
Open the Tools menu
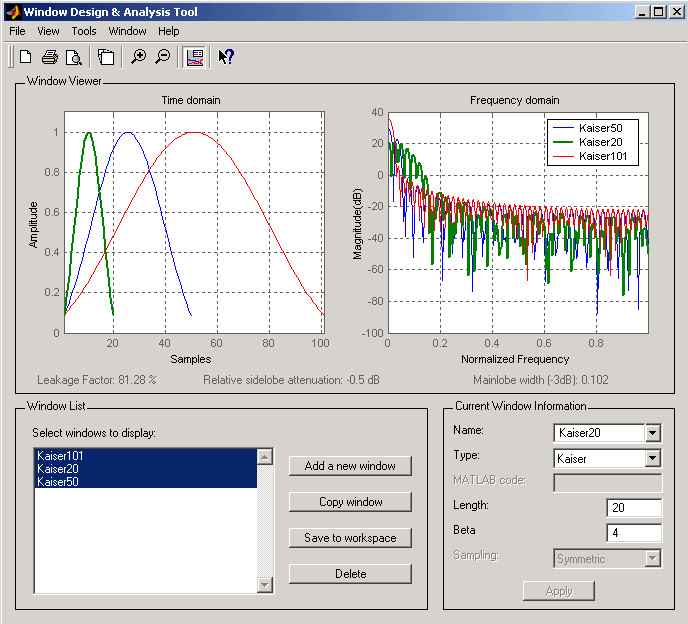click(84, 31)
